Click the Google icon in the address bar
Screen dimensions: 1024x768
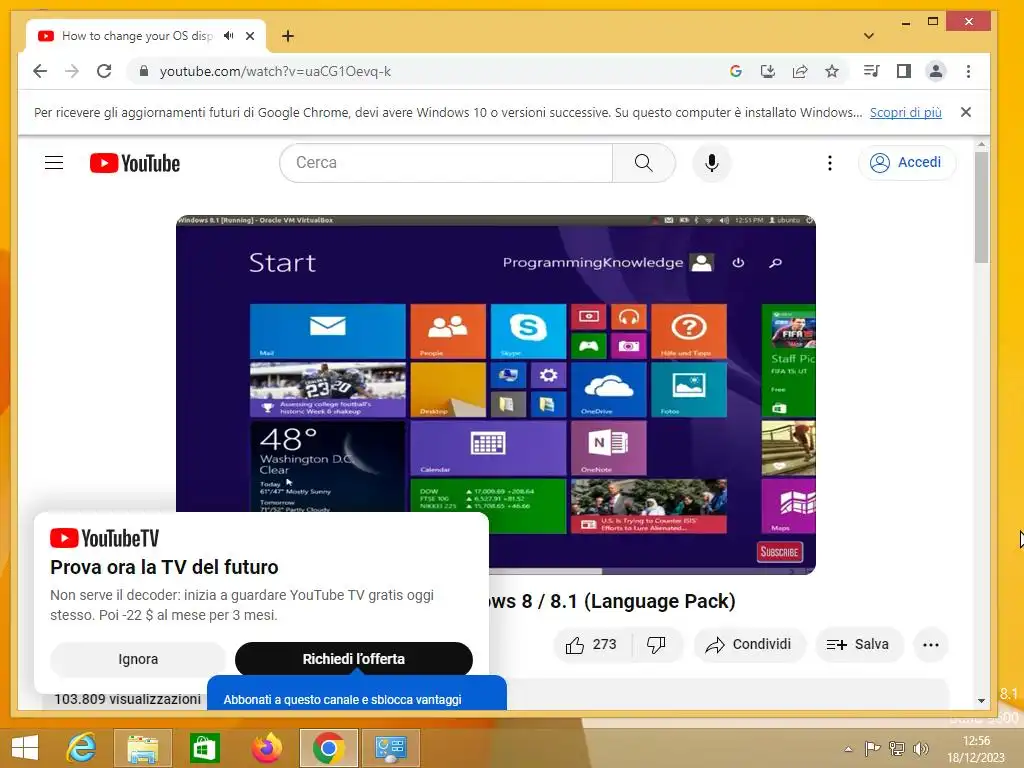pos(735,71)
